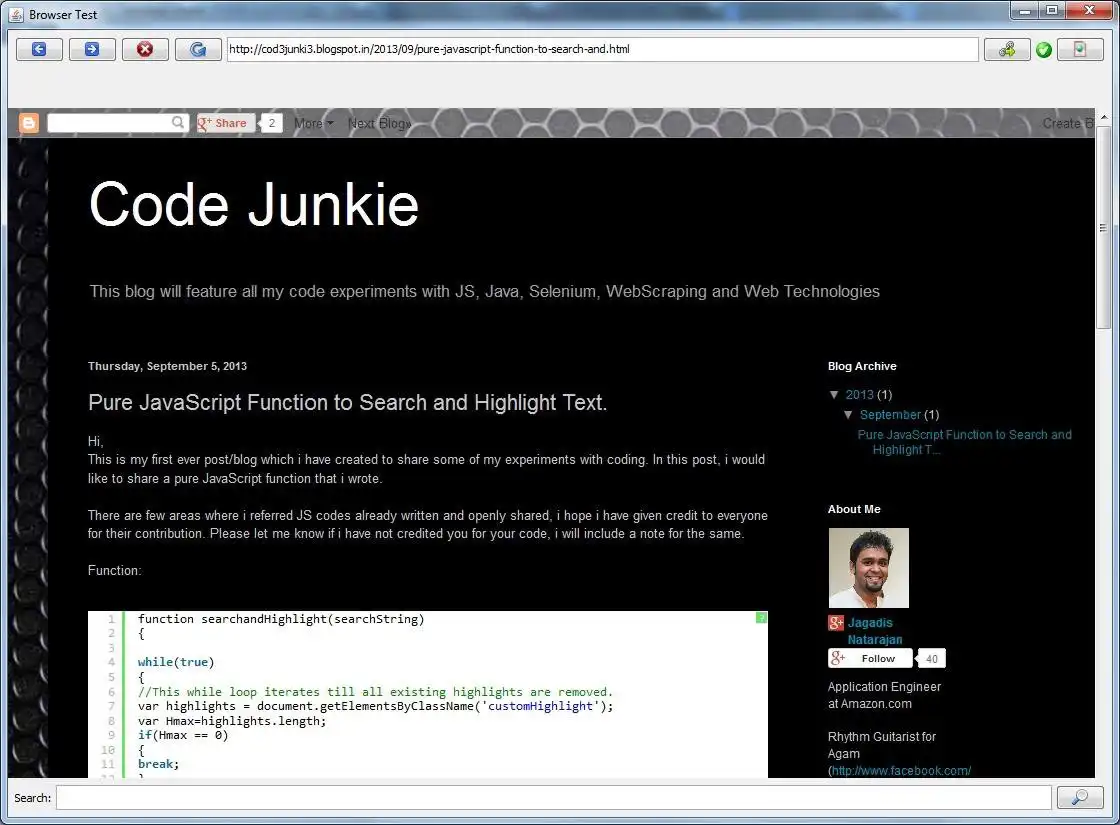Click the magnifier in Blogger search box
The height and width of the screenshot is (825, 1120).
point(178,123)
